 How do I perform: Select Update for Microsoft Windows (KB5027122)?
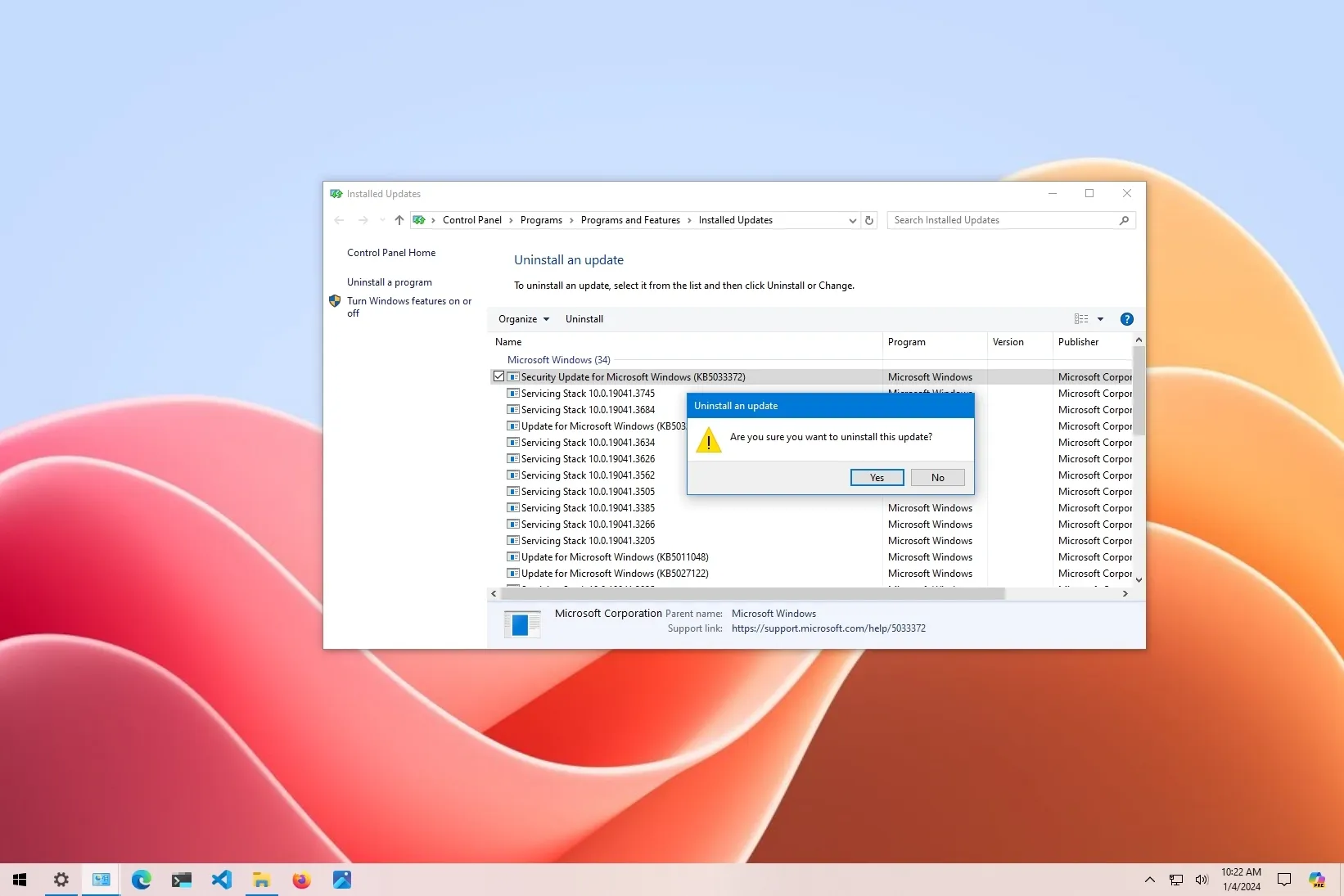615,574
